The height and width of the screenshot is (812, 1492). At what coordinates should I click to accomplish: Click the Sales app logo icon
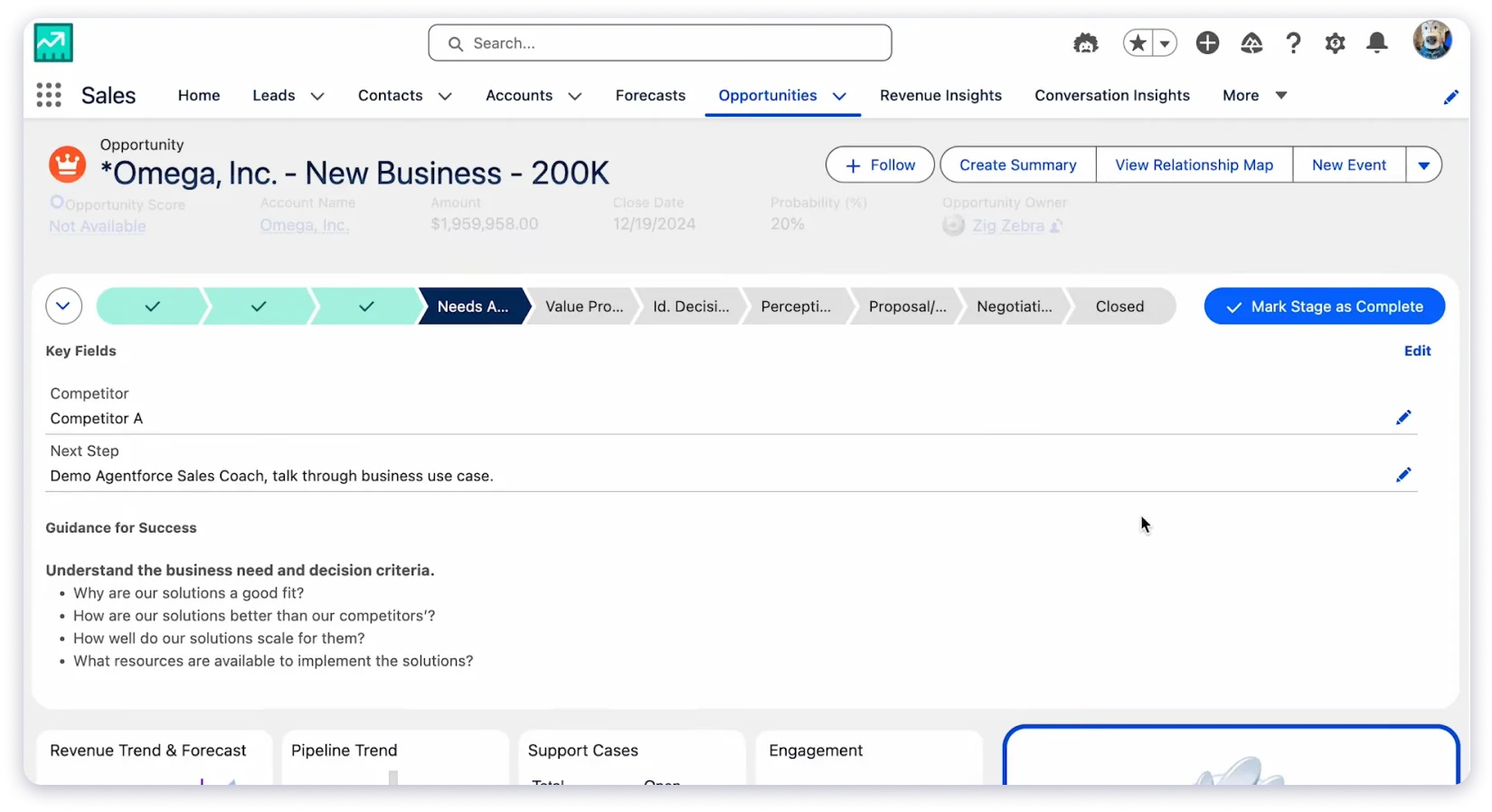[x=53, y=42]
